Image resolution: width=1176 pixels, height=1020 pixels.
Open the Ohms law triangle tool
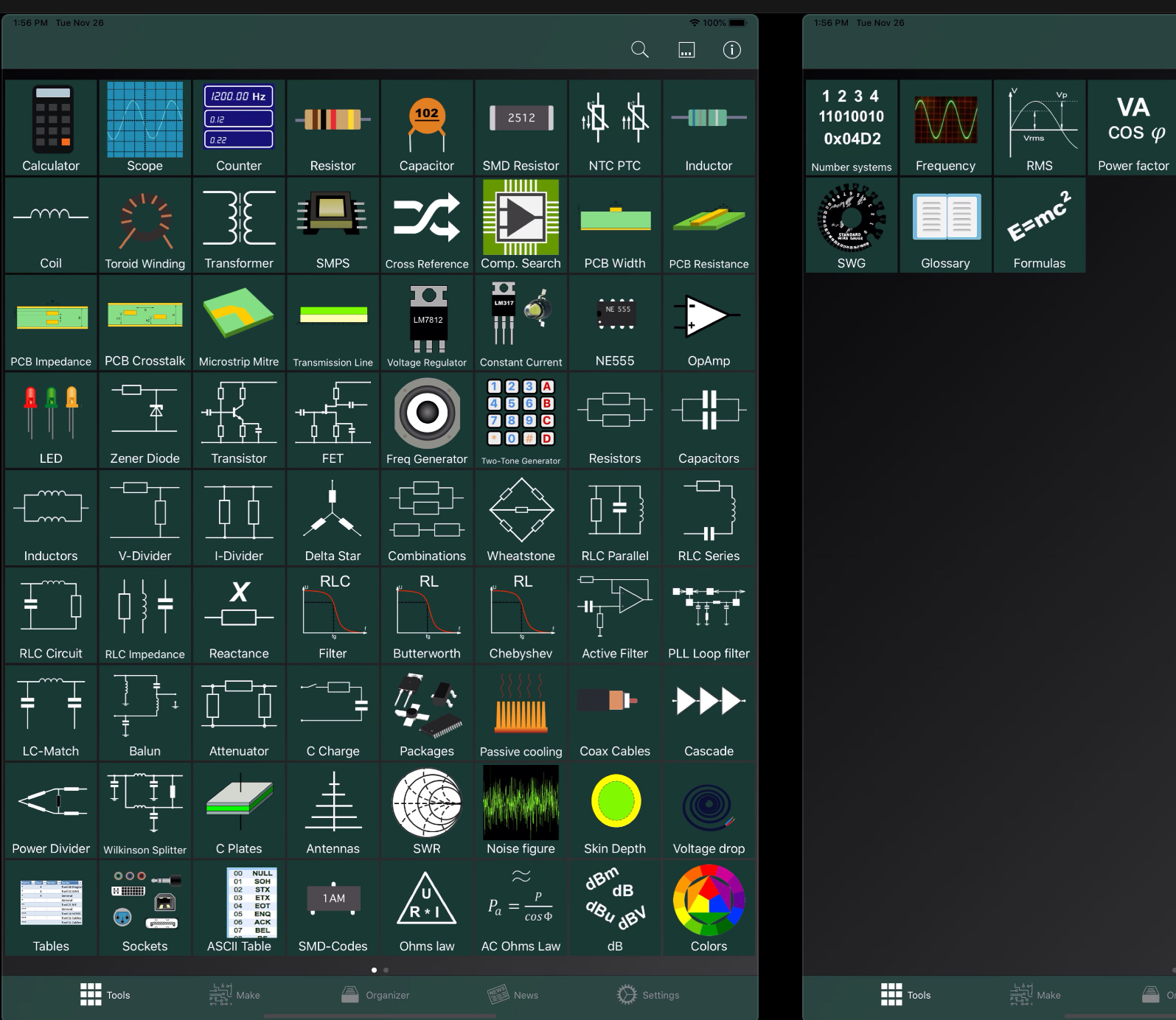(427, 908)
